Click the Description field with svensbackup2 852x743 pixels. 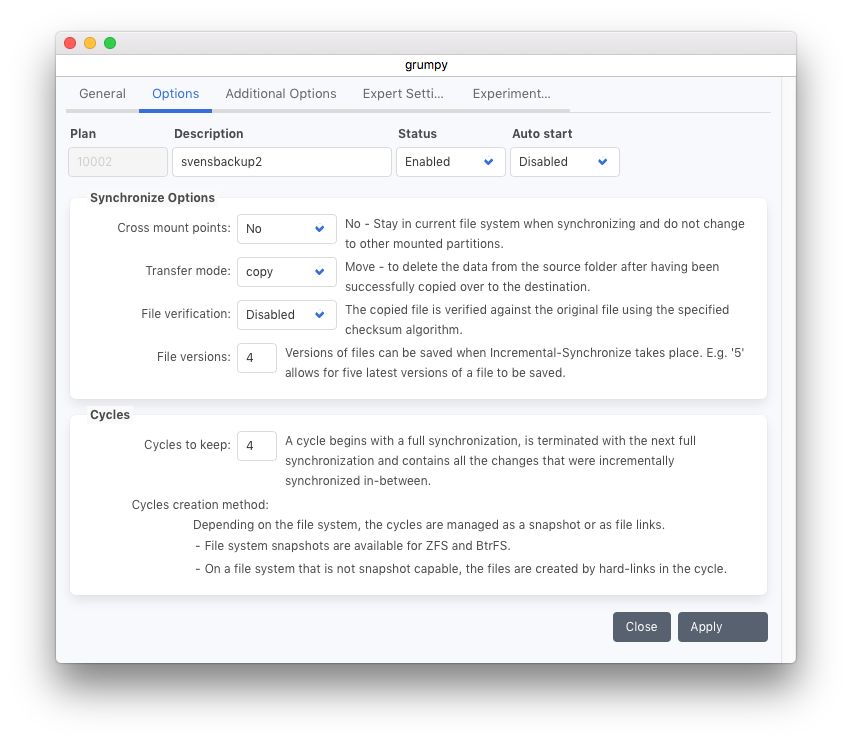tap(281, 162)
